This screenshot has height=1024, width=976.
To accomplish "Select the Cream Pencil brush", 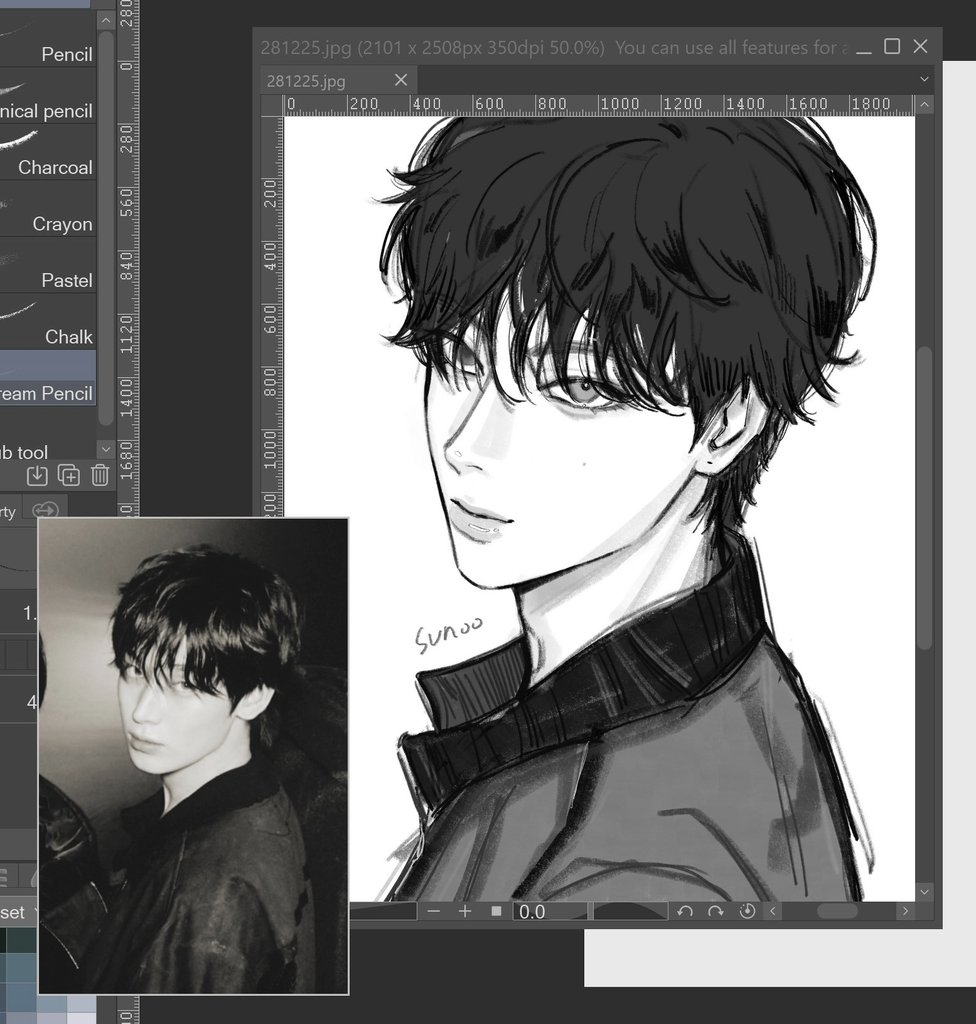I will [x=48, y=377].
